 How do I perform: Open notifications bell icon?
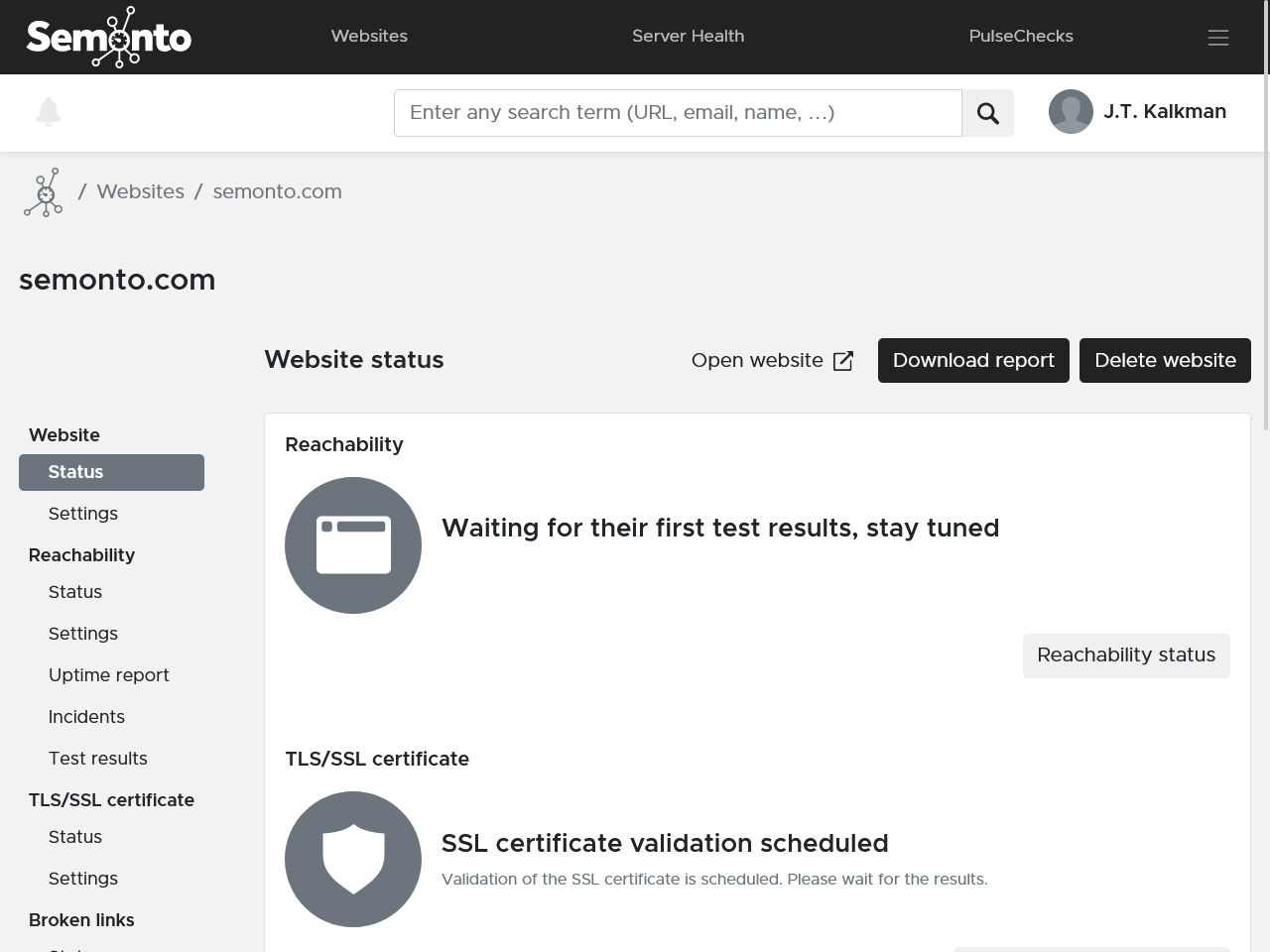point(49,112)
